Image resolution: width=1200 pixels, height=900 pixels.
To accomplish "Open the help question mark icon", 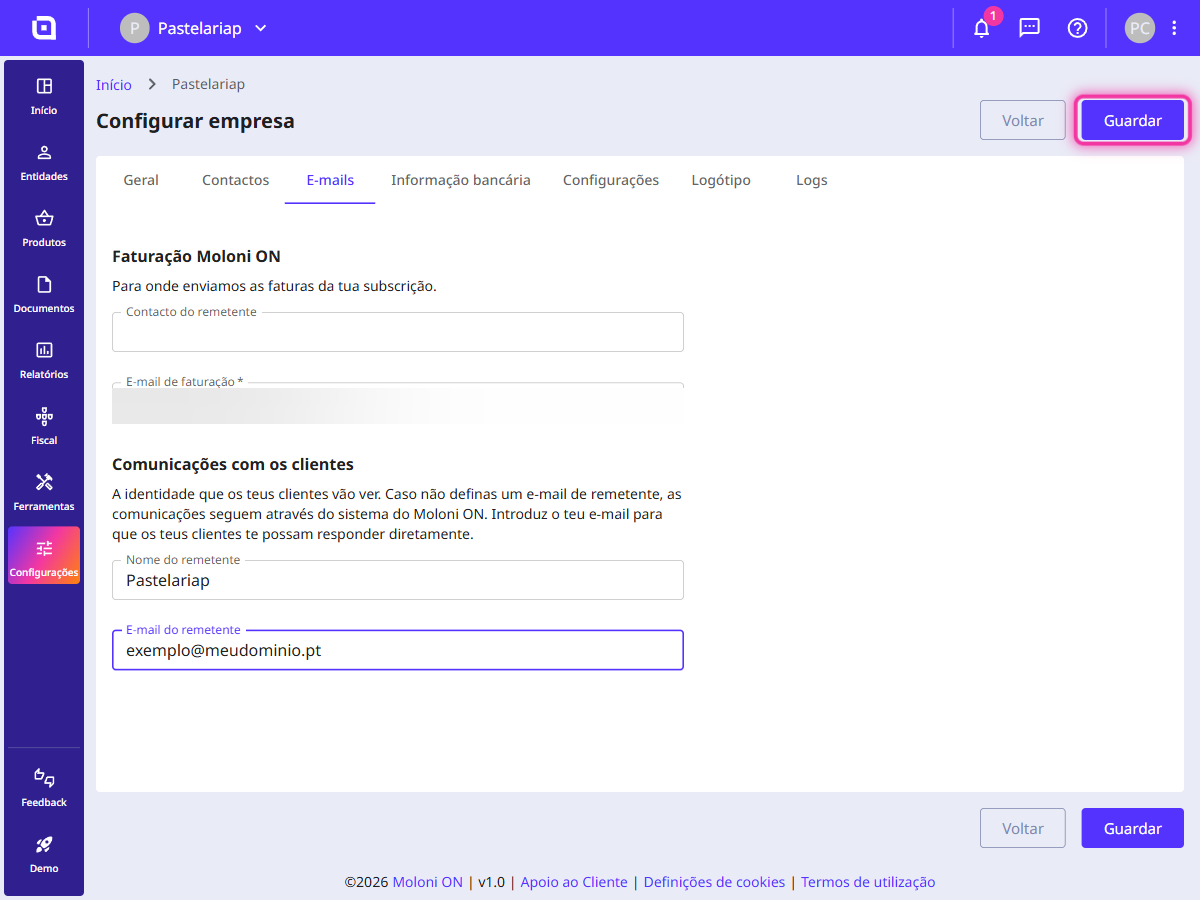I will (x=1077, y=28).
